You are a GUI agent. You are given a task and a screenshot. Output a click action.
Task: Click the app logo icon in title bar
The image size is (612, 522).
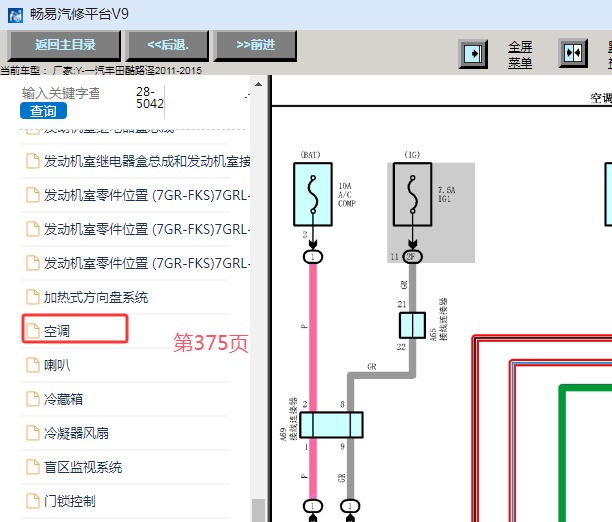[15, 15]
